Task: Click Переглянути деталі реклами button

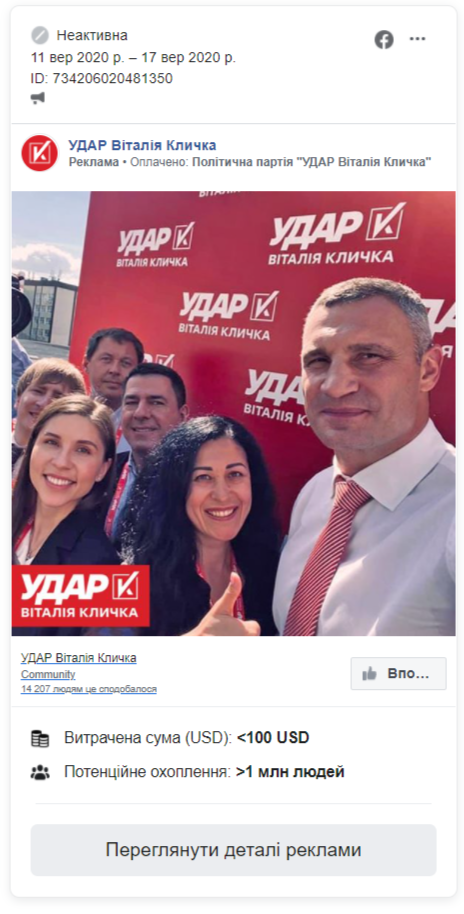Action: (x=233, y=850)
